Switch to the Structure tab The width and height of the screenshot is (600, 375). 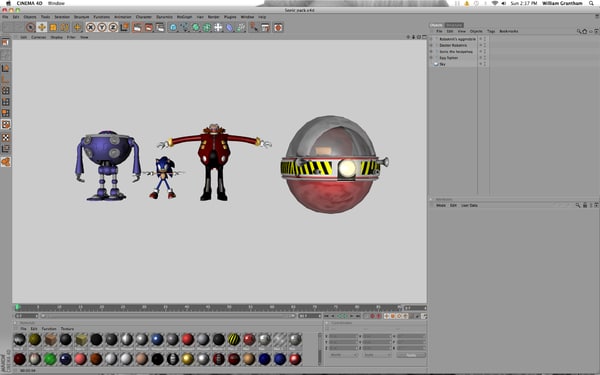click(454, 25)
